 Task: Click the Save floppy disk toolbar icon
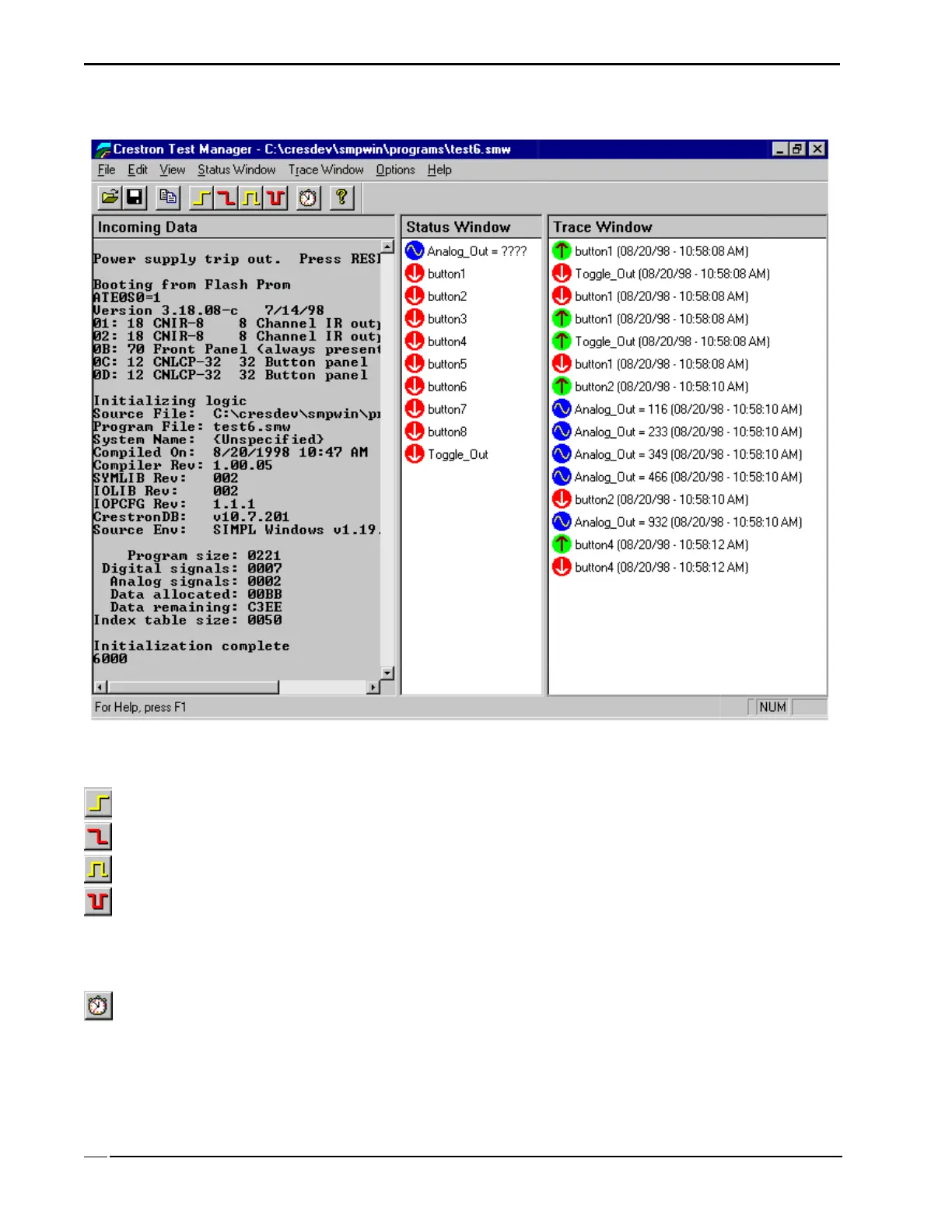[x=135, y=198]
